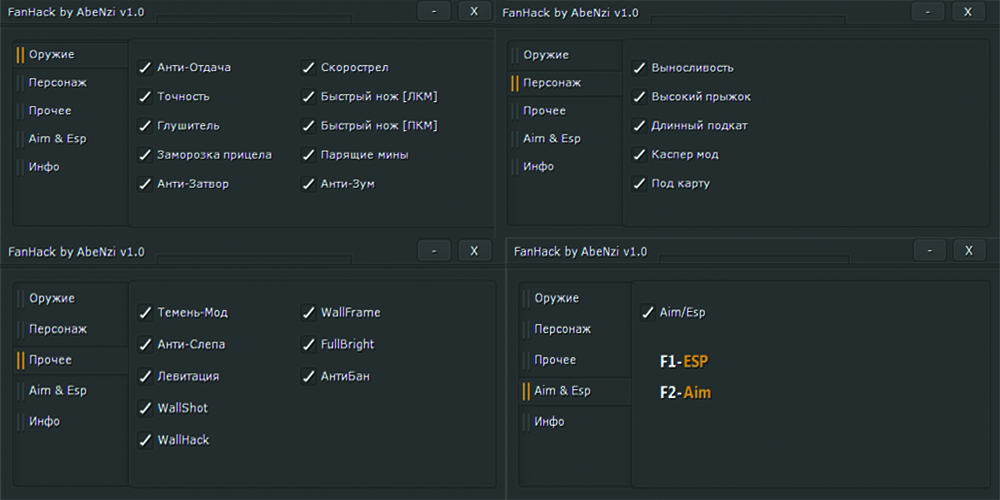The height and width of the screenshot is (500, 1000).
Task: Disable the WallHack checkbox
Action: (x=145, y=440)
